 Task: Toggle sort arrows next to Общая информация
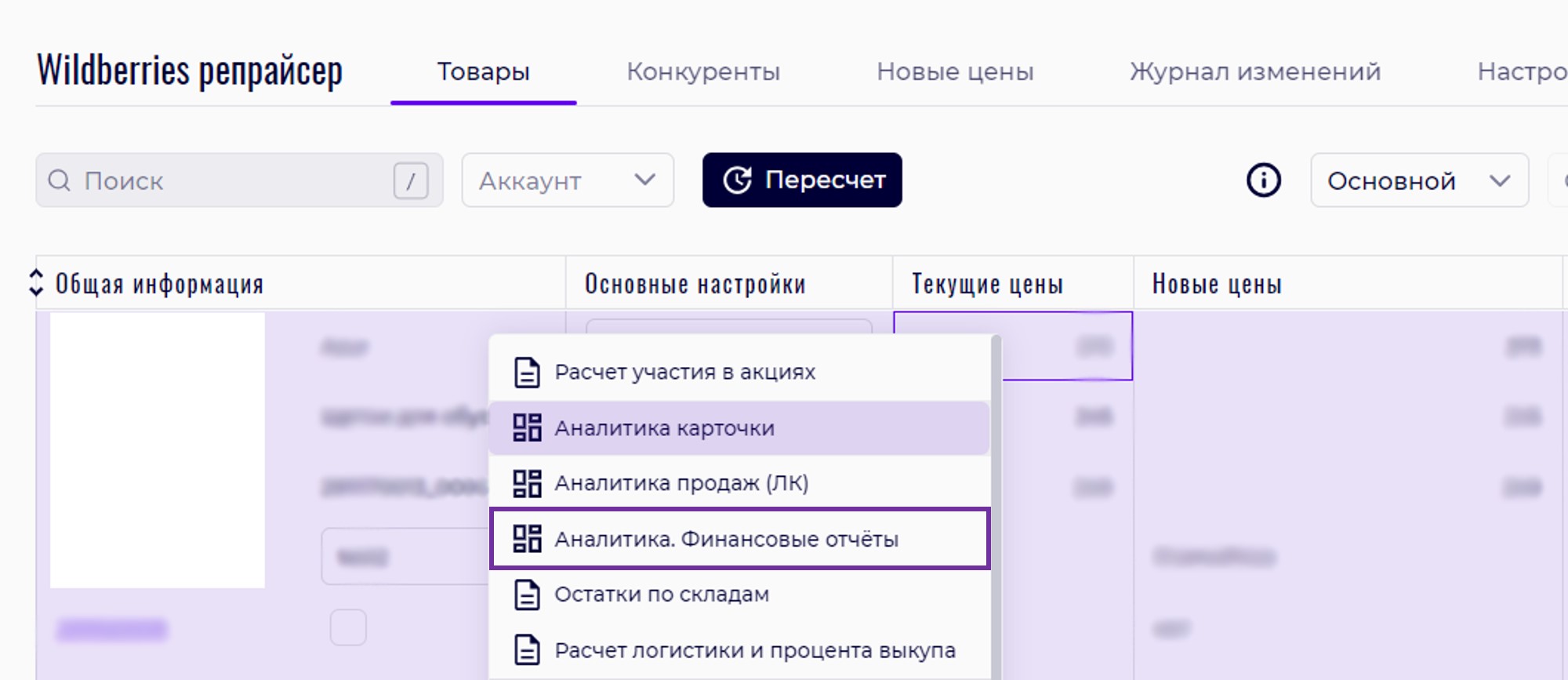pyautogui.click(x=36, y=282)
